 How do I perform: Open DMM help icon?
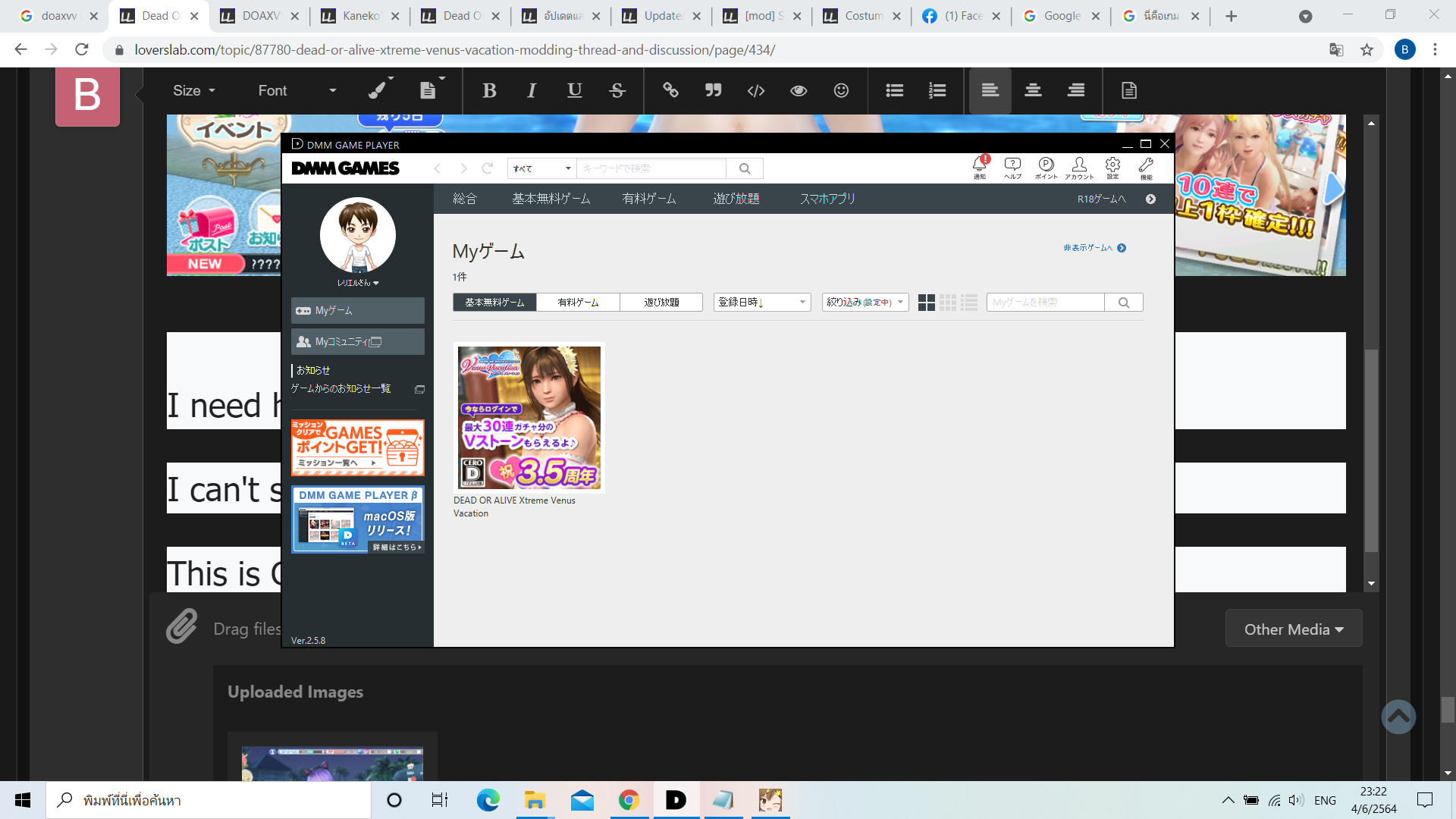[1012, 168]
